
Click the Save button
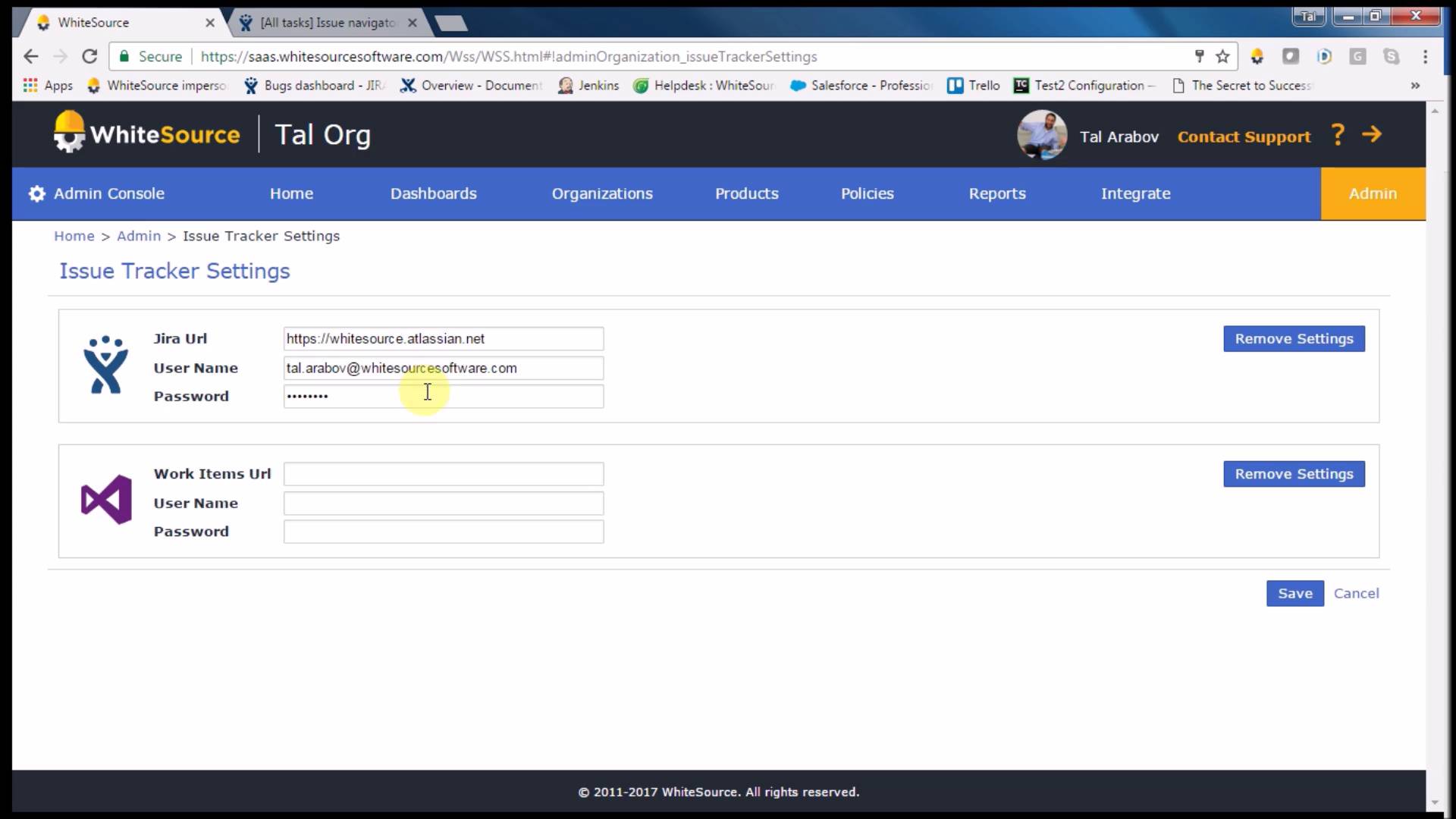(1294, 593)
